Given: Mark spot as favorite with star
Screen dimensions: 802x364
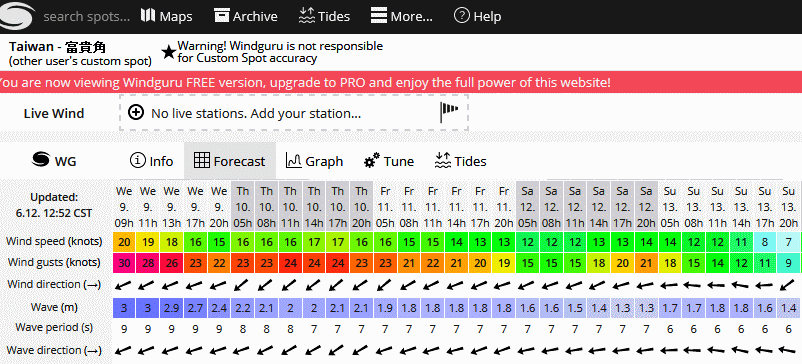Looking at the screenshot, I should (168, 52).
